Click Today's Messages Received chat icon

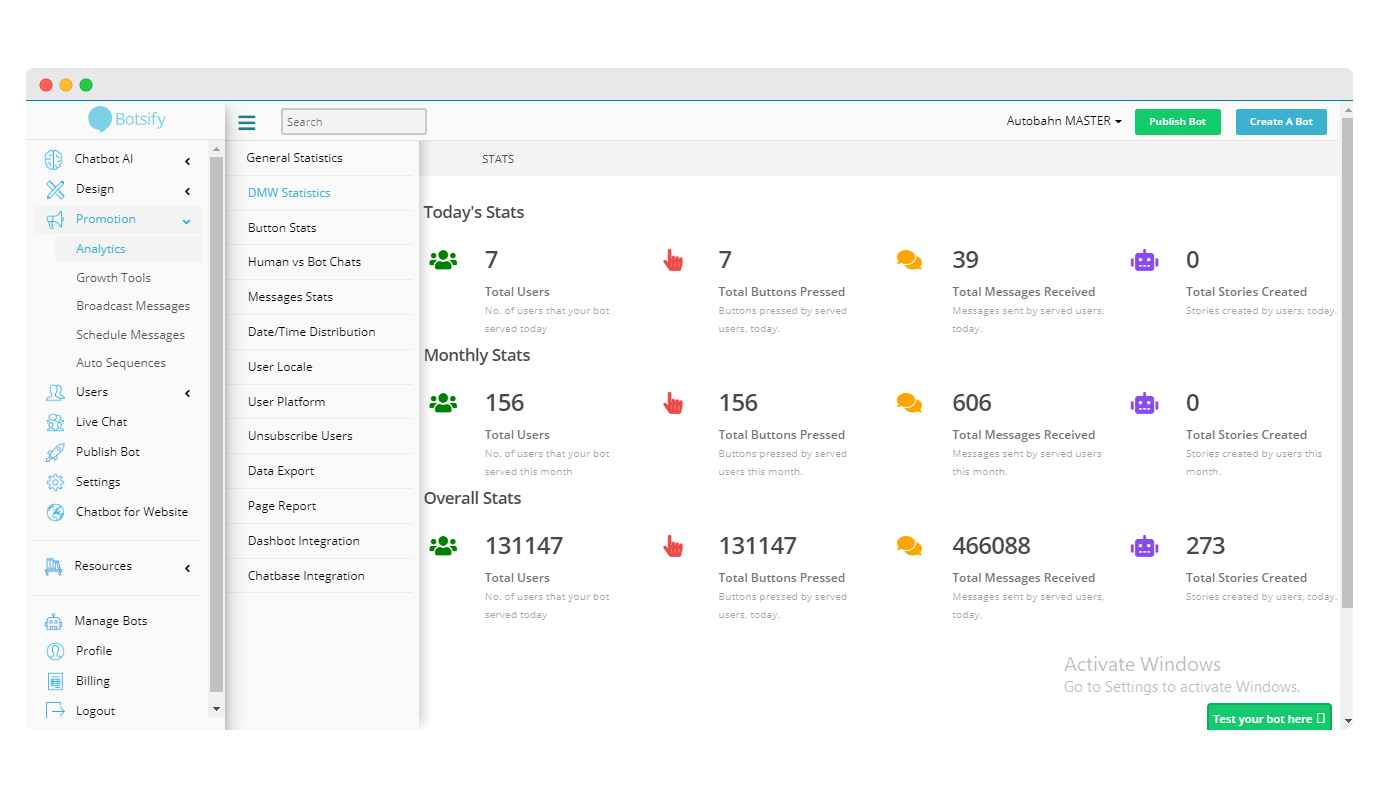pyautogui.click(x=909, y=260)
